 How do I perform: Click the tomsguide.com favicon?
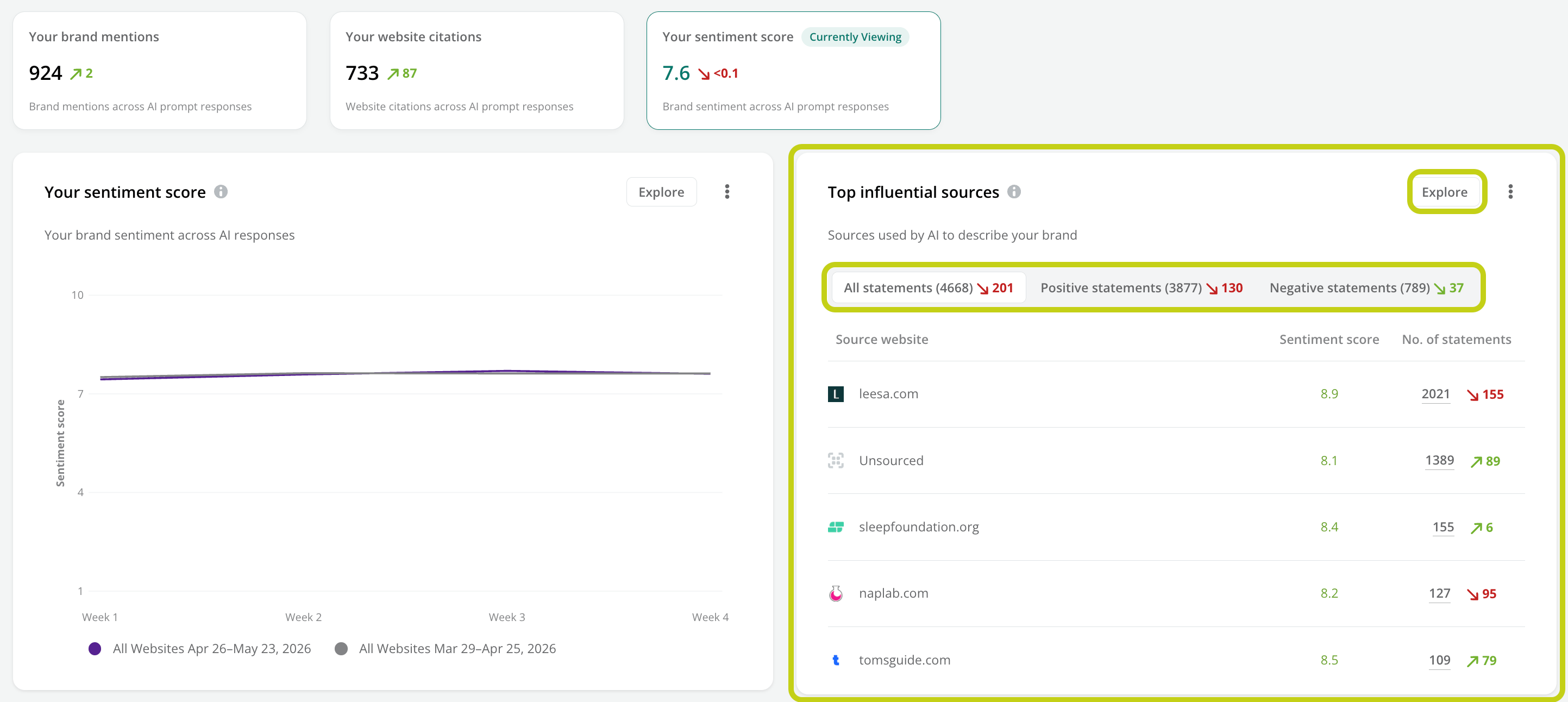pyautogui.click(x=836, y=660)
